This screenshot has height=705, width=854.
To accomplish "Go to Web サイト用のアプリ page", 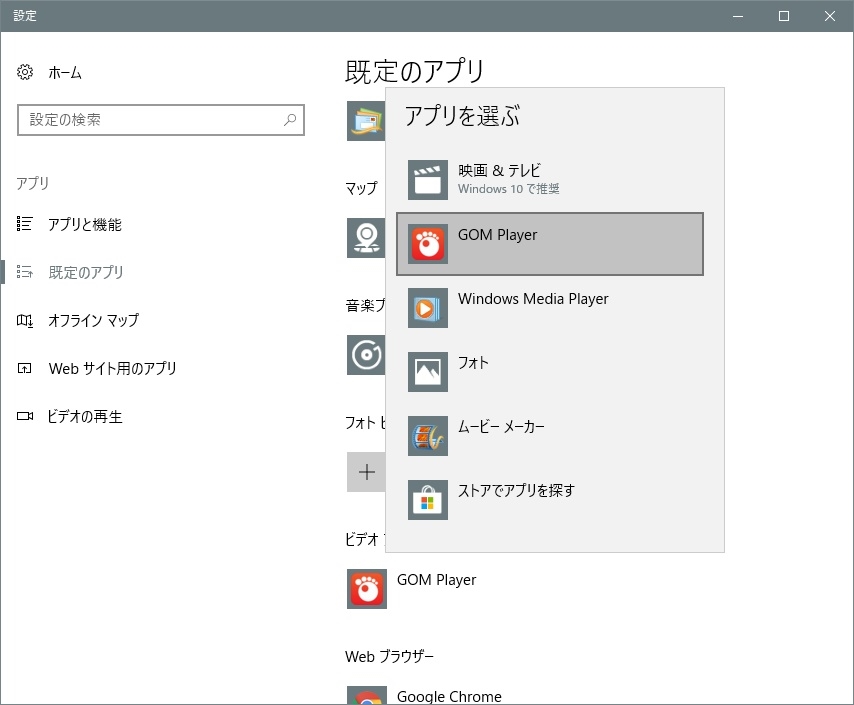I will coord(112,369).
